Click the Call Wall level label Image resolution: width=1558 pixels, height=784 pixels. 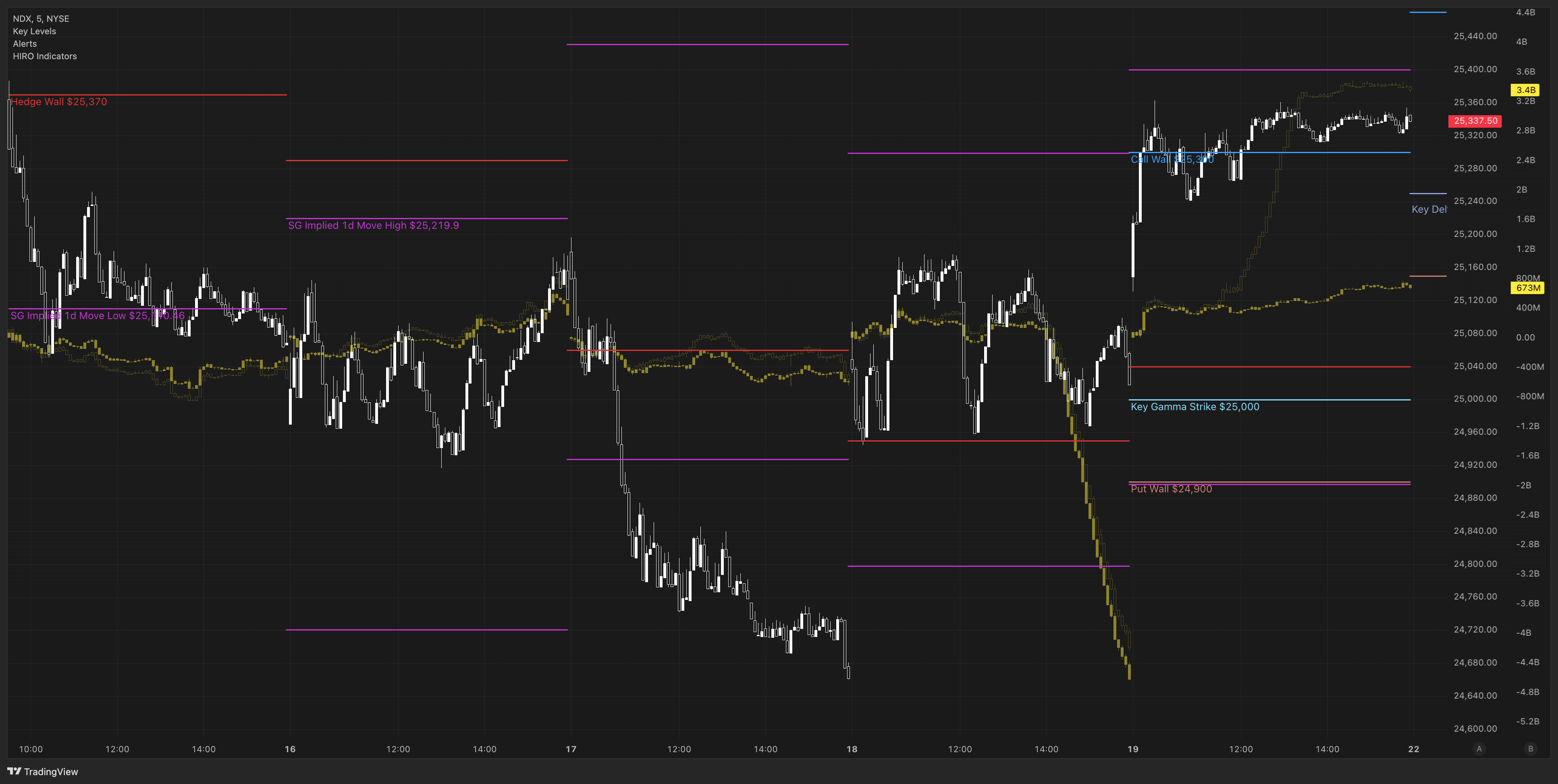tap(1172, 159)
